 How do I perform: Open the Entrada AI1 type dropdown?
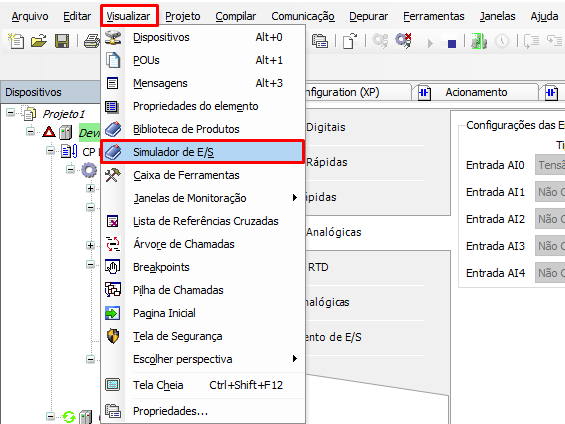click(550, 192)
